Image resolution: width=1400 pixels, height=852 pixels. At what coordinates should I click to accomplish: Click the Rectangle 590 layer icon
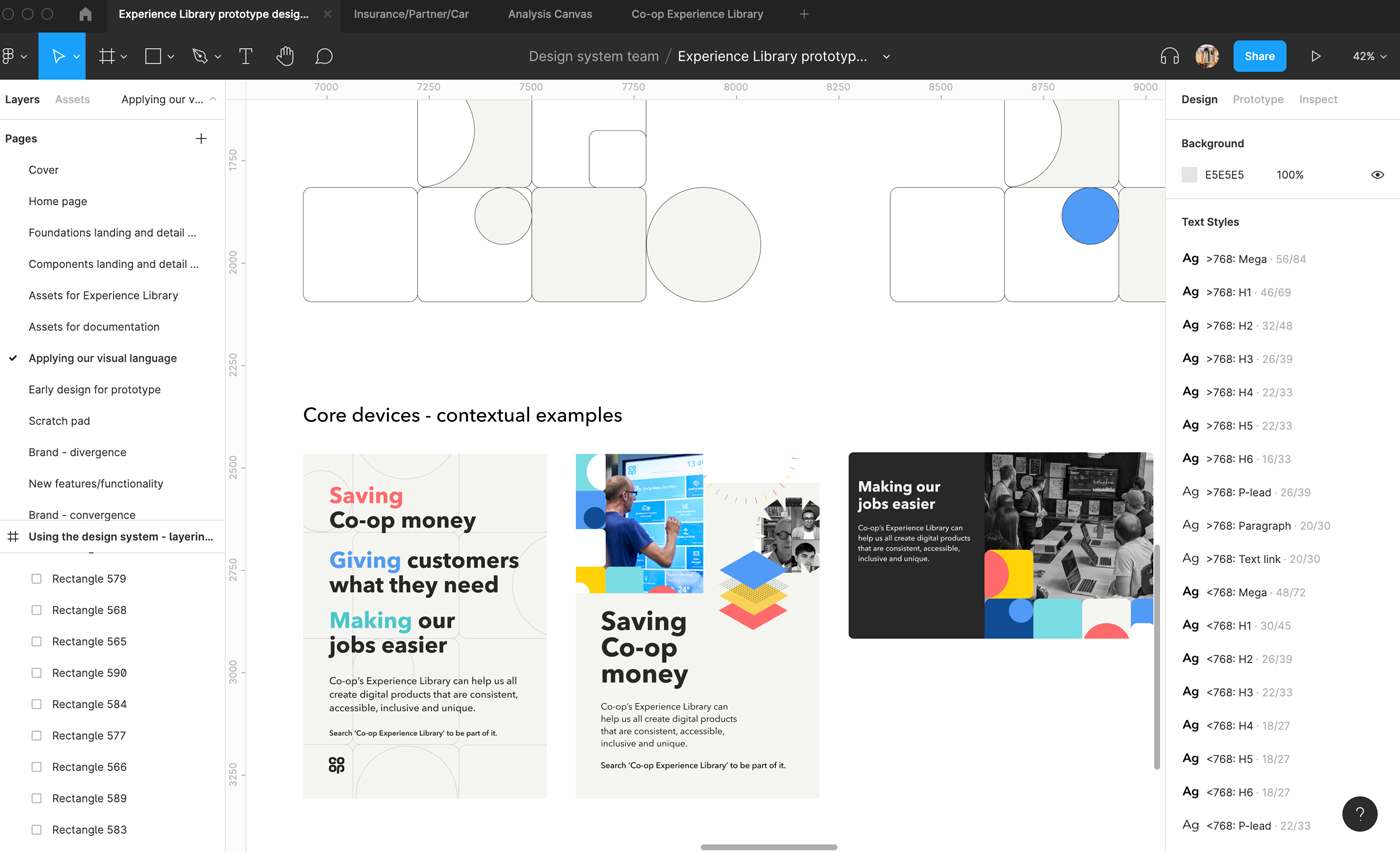37,673
